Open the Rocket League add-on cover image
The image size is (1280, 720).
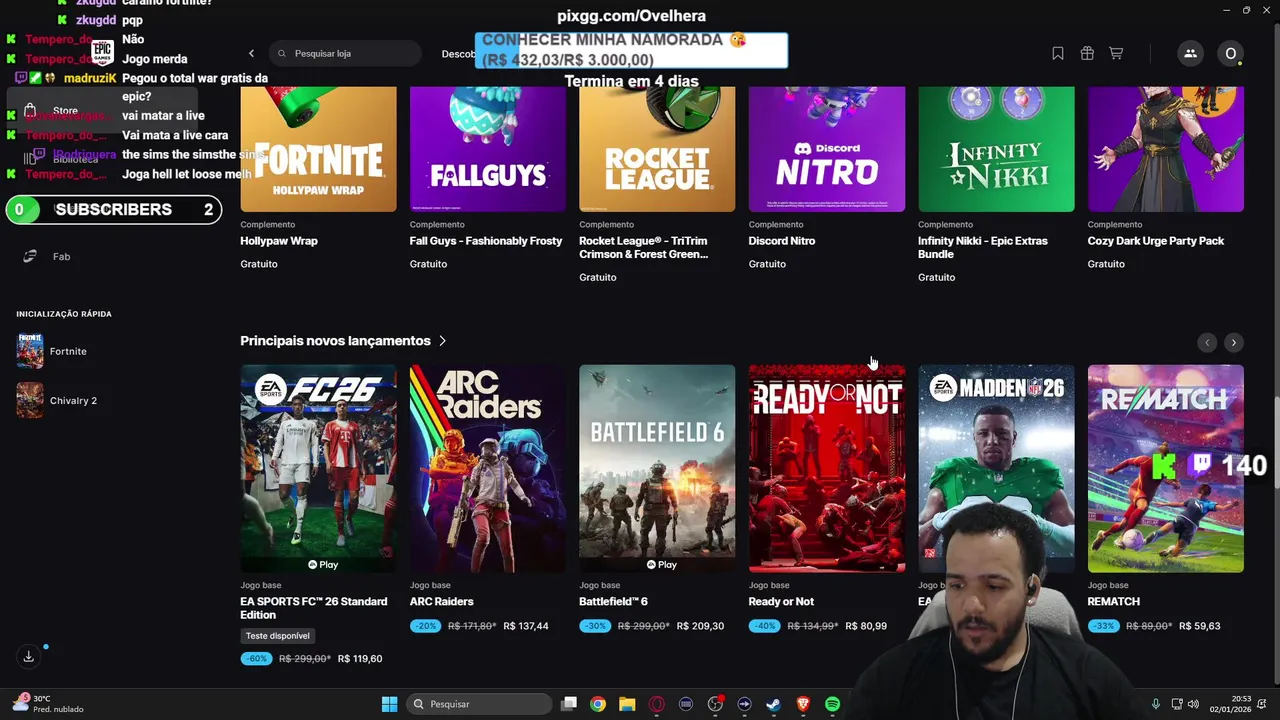point(657,149)
